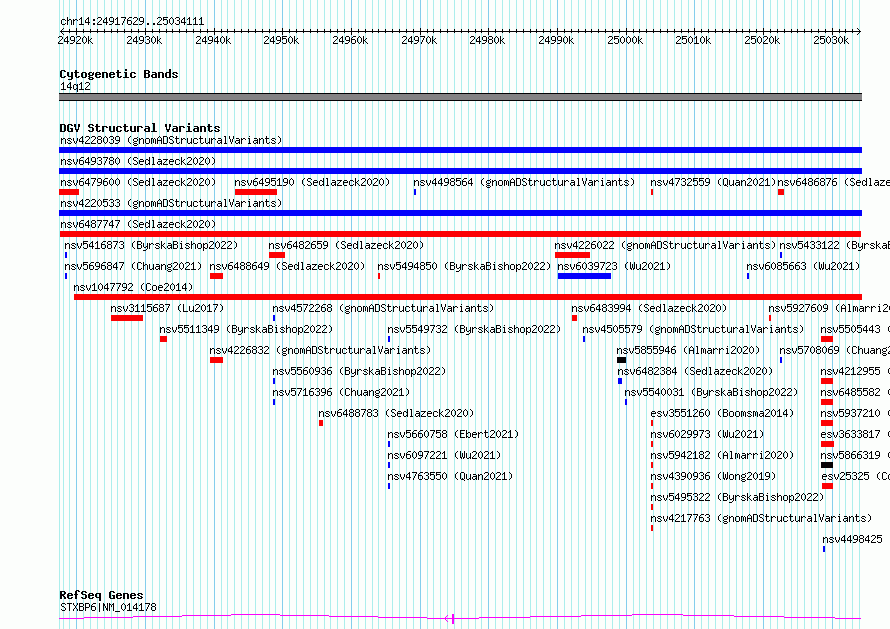Click the red bar under nsv3115687 Lu2017
This screenshot has height=629, width=890.
(x=127, y=318)
